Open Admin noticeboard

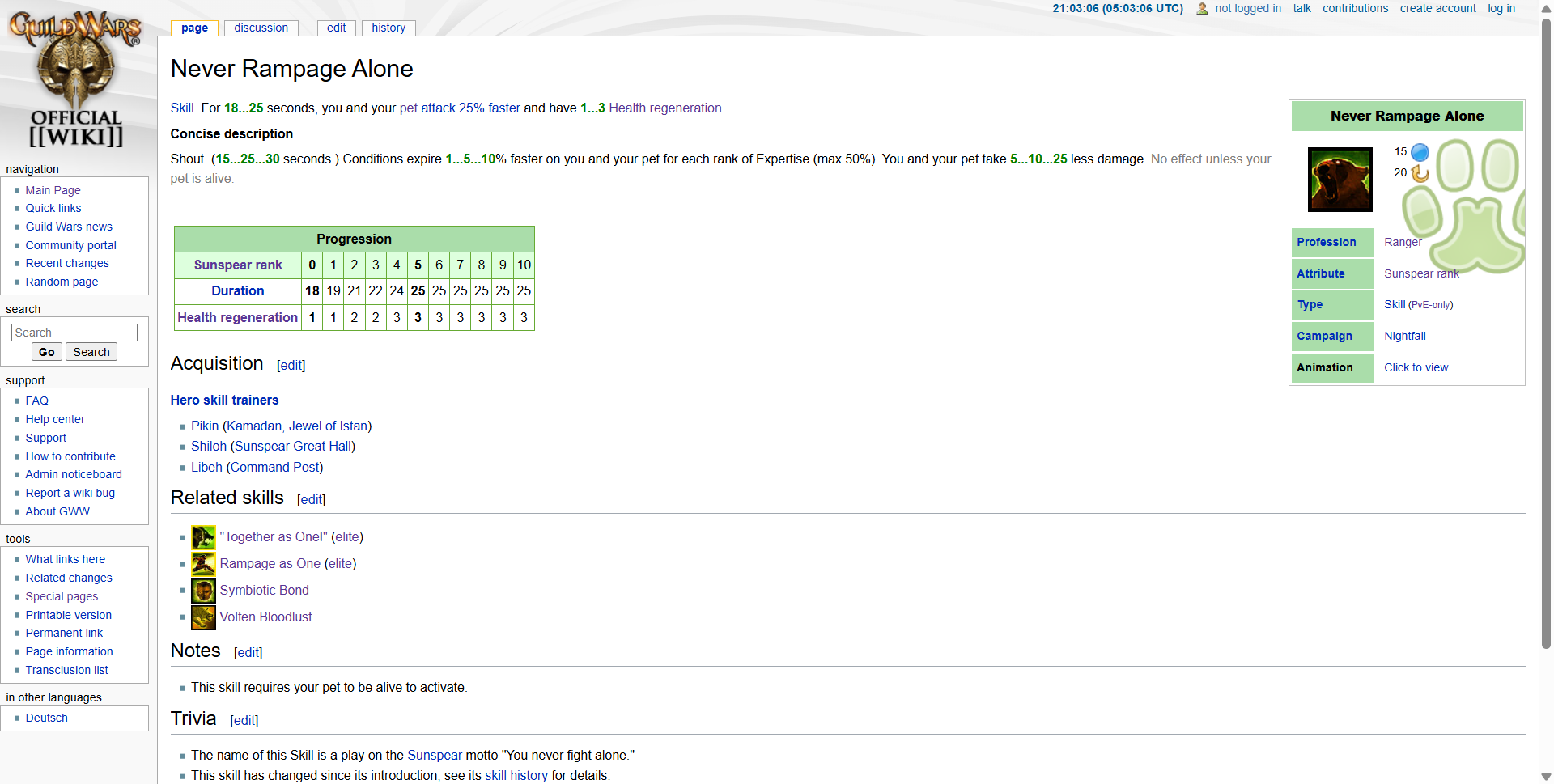click(74, 474)
